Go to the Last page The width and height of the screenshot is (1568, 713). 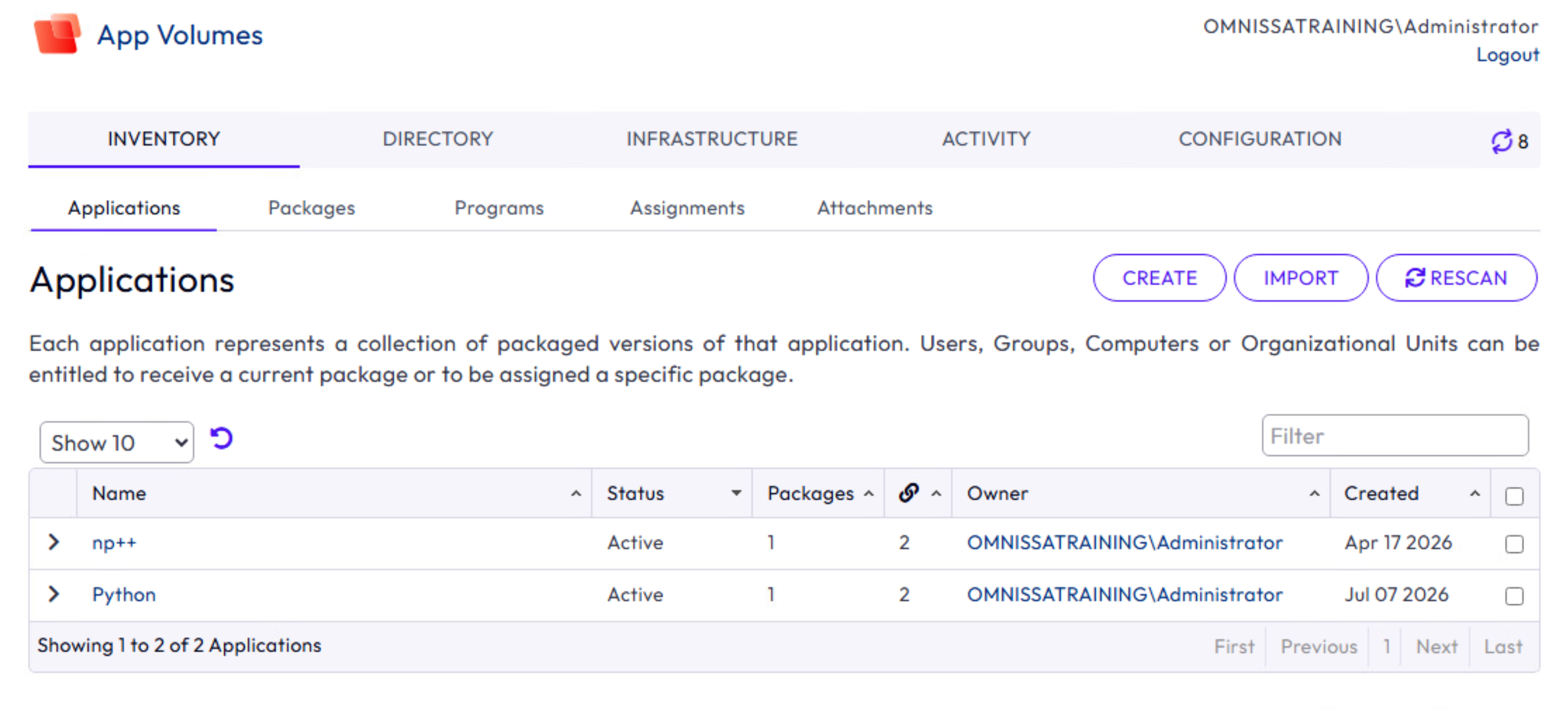1503,646
